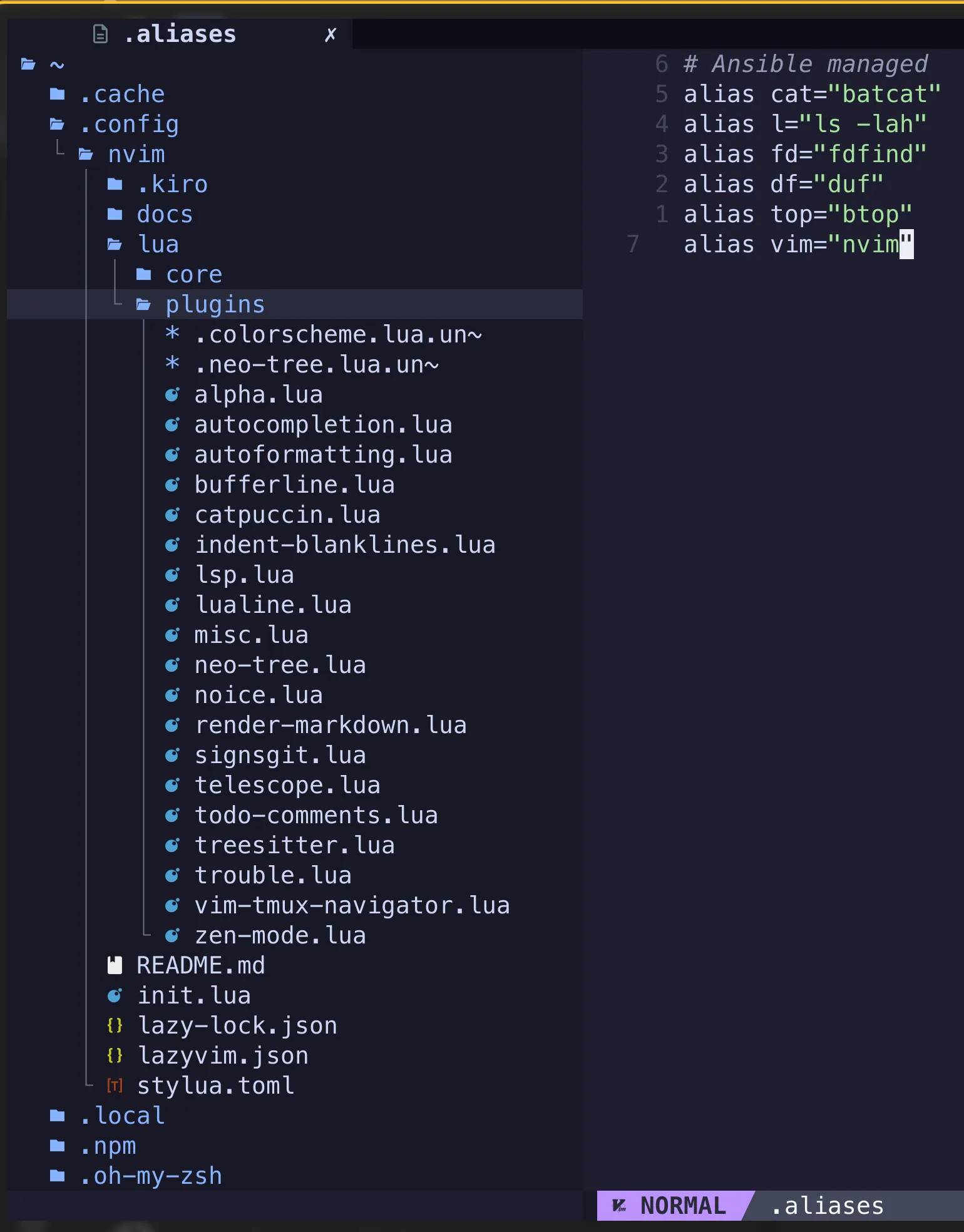Click the document icon in the .aliases tab

(100, 34)
